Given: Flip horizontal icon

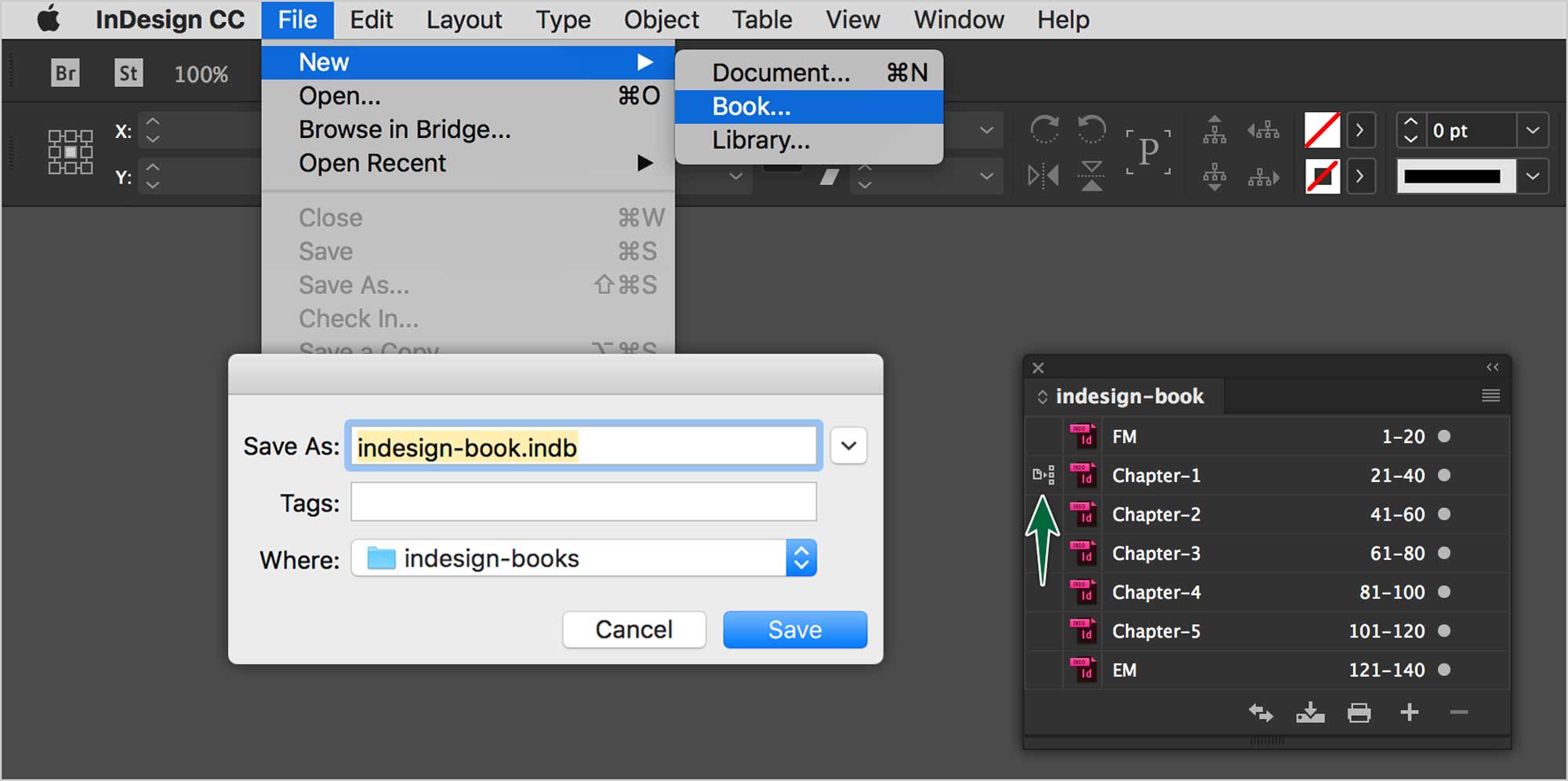Looking at the screenshot, I should tap(1044, 176).
